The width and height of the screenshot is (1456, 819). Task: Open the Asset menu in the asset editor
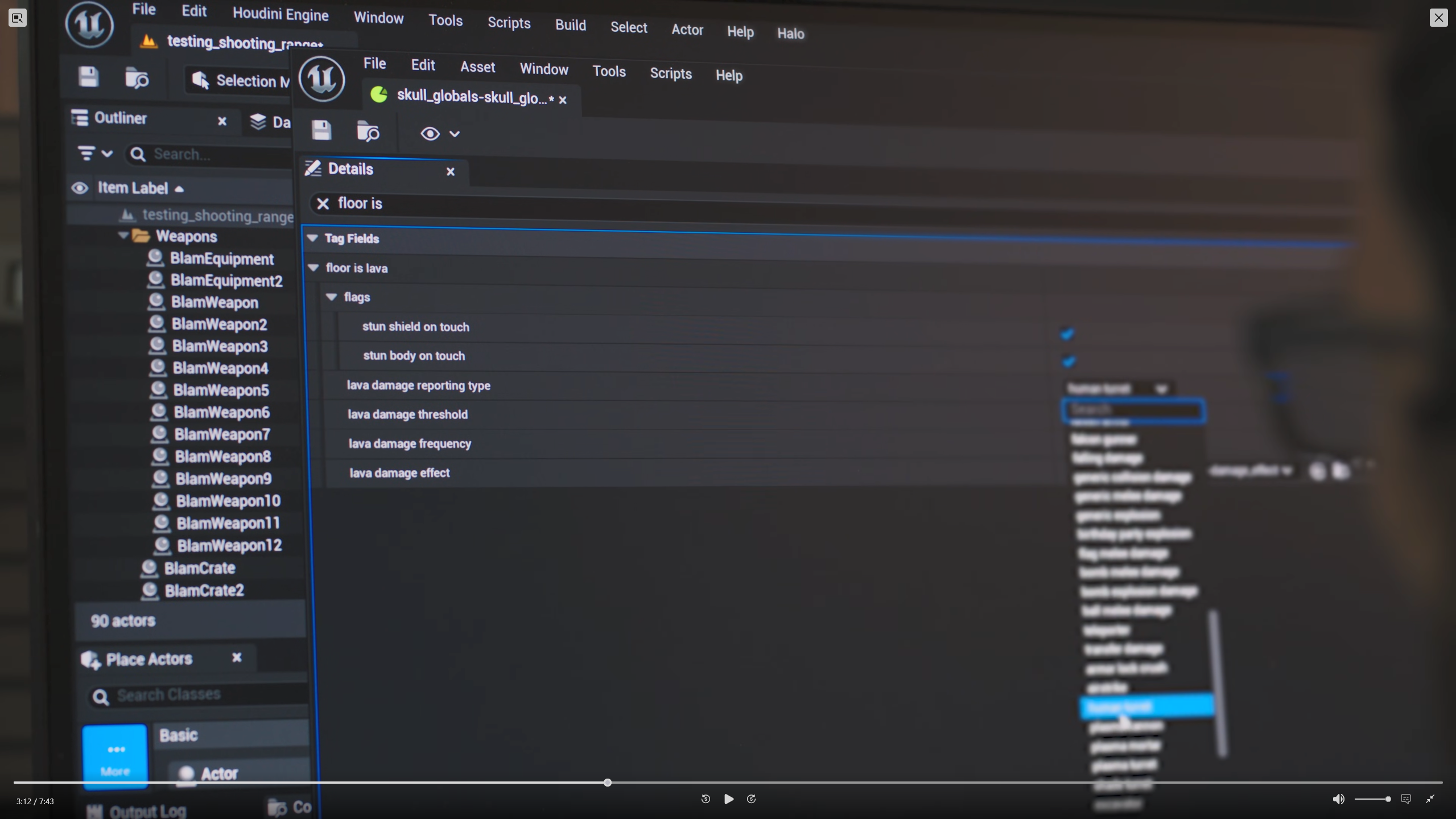tap(477, 67)
